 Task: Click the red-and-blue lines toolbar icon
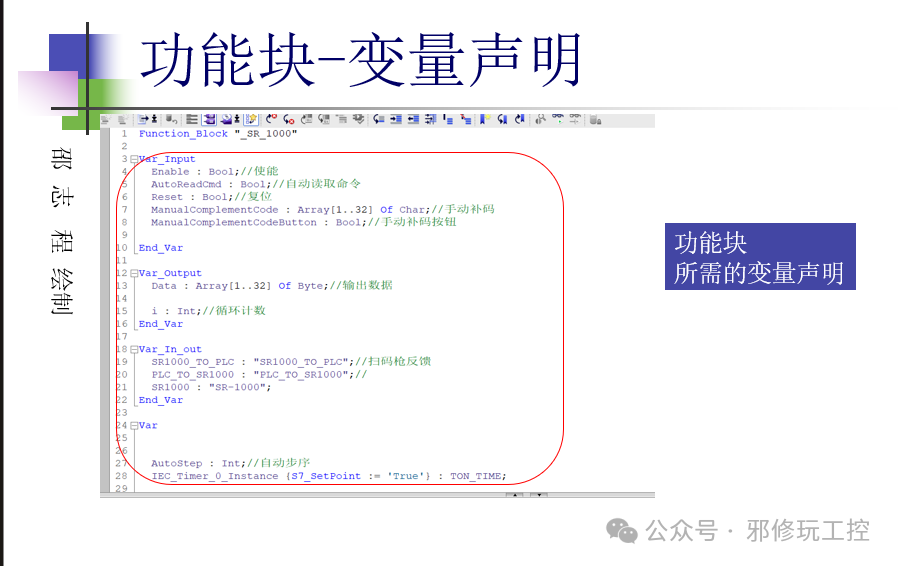(x=466, y=119)
